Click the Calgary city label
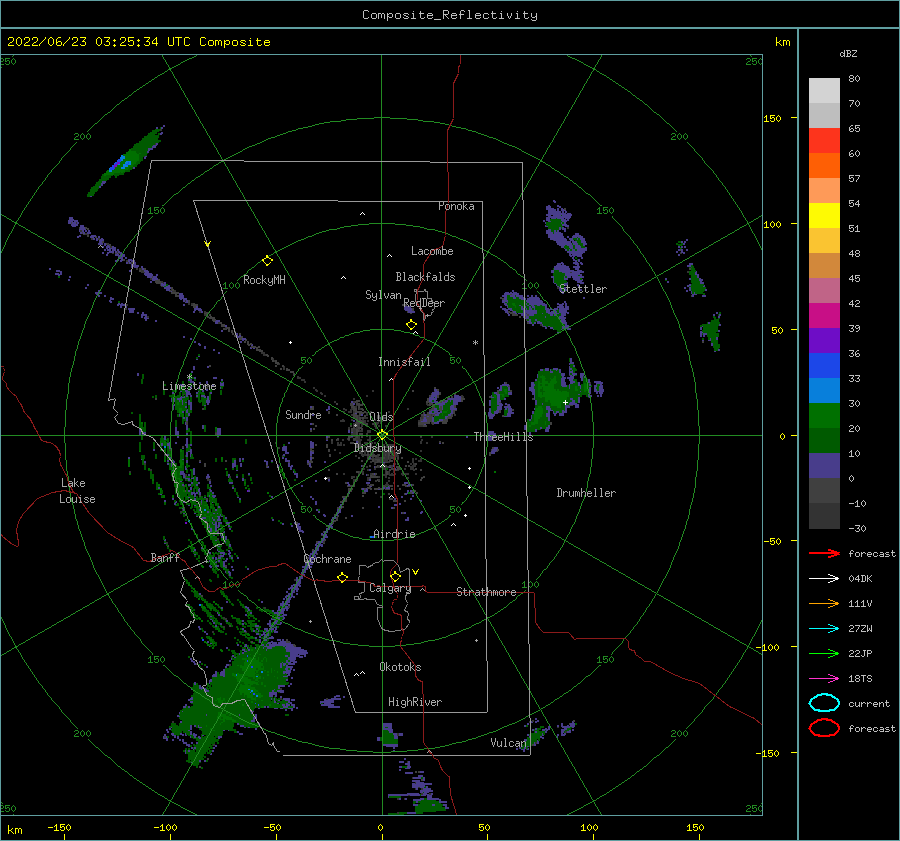The height and width of the screenshot is (841, 900). (x=390, y=588)
